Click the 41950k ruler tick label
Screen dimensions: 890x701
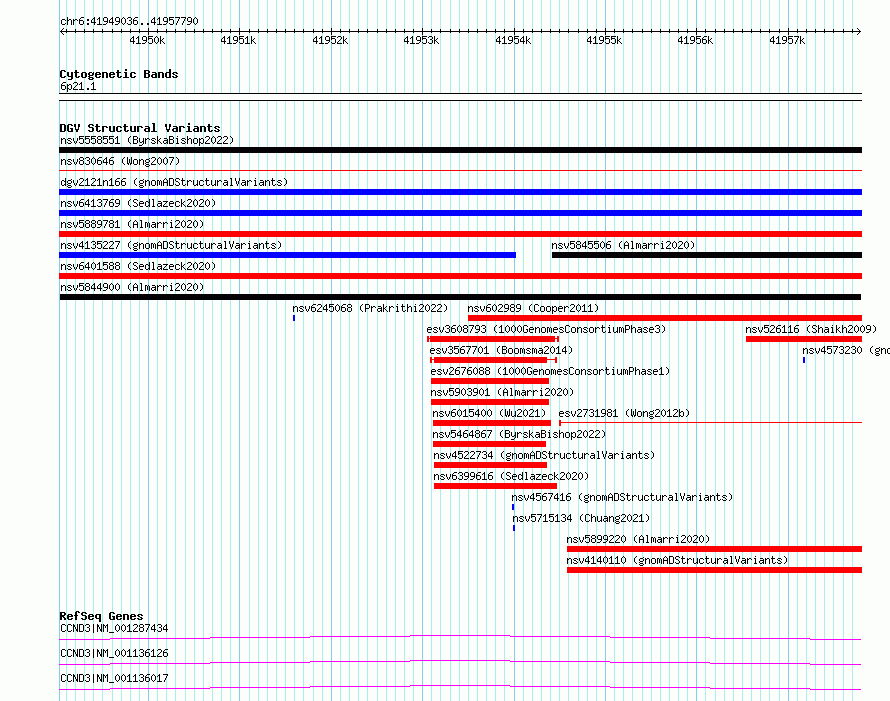pyautogui.click(x=147, y=40)
